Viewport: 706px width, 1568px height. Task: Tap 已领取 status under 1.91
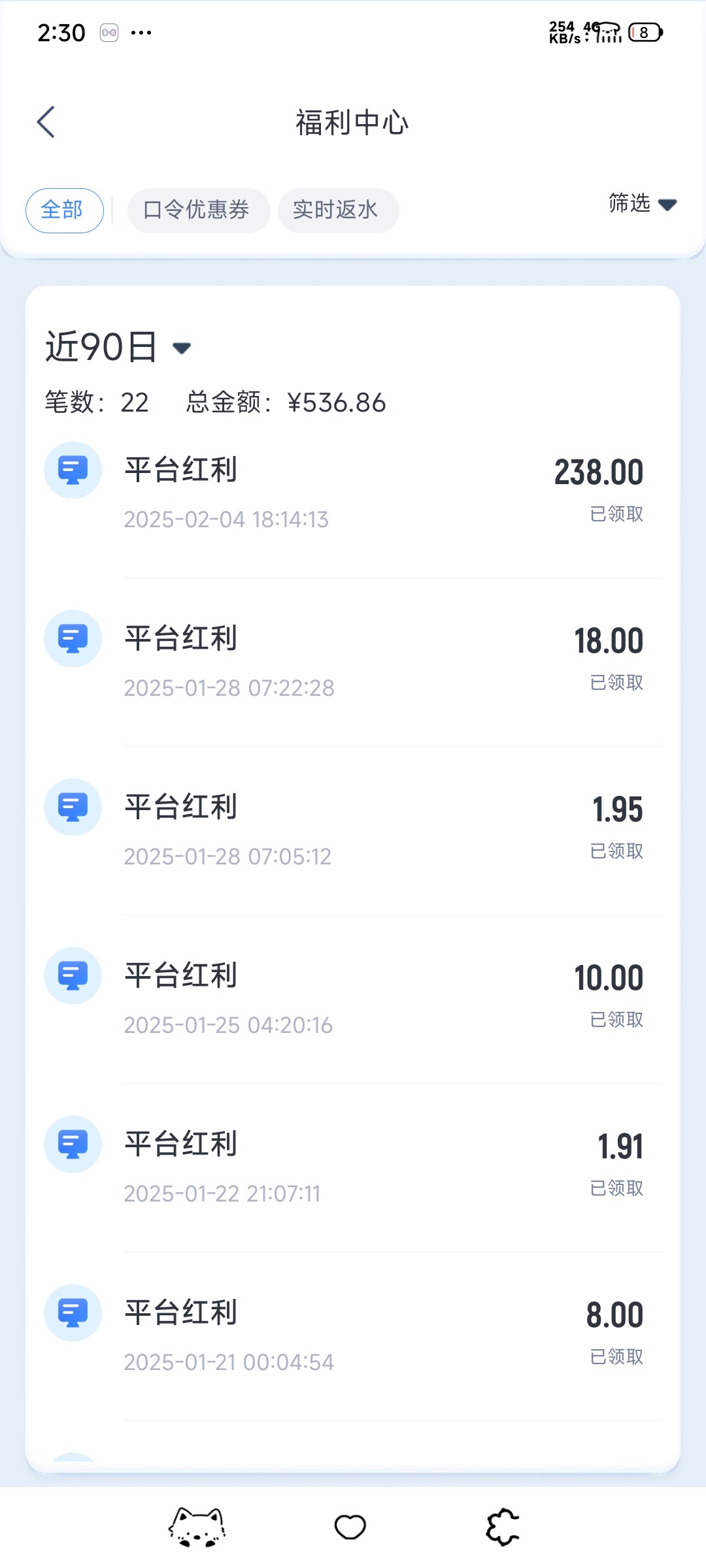tap(616, 1188)
